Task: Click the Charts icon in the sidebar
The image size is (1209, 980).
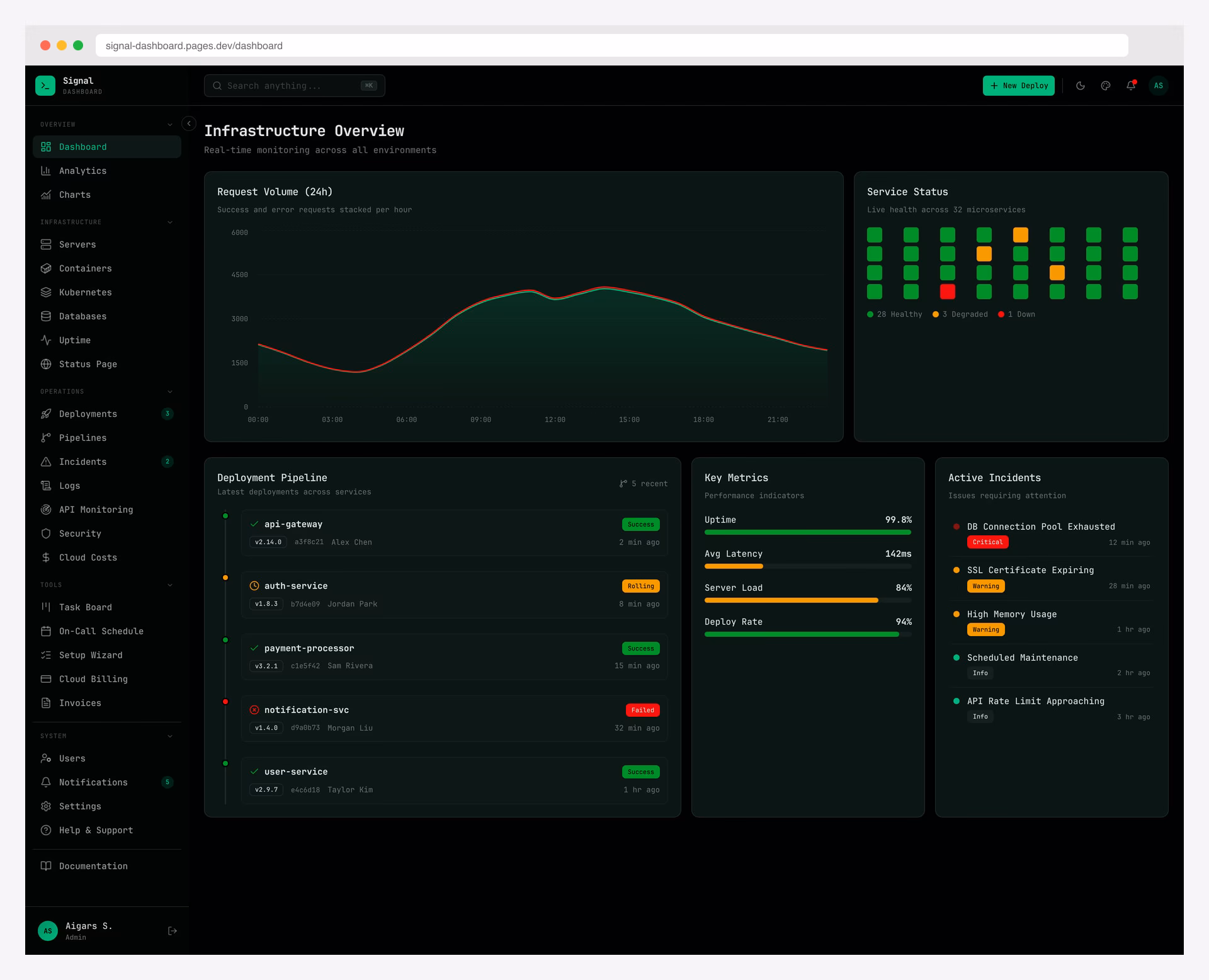Action: pyautogui.click(x=46, y=195)
